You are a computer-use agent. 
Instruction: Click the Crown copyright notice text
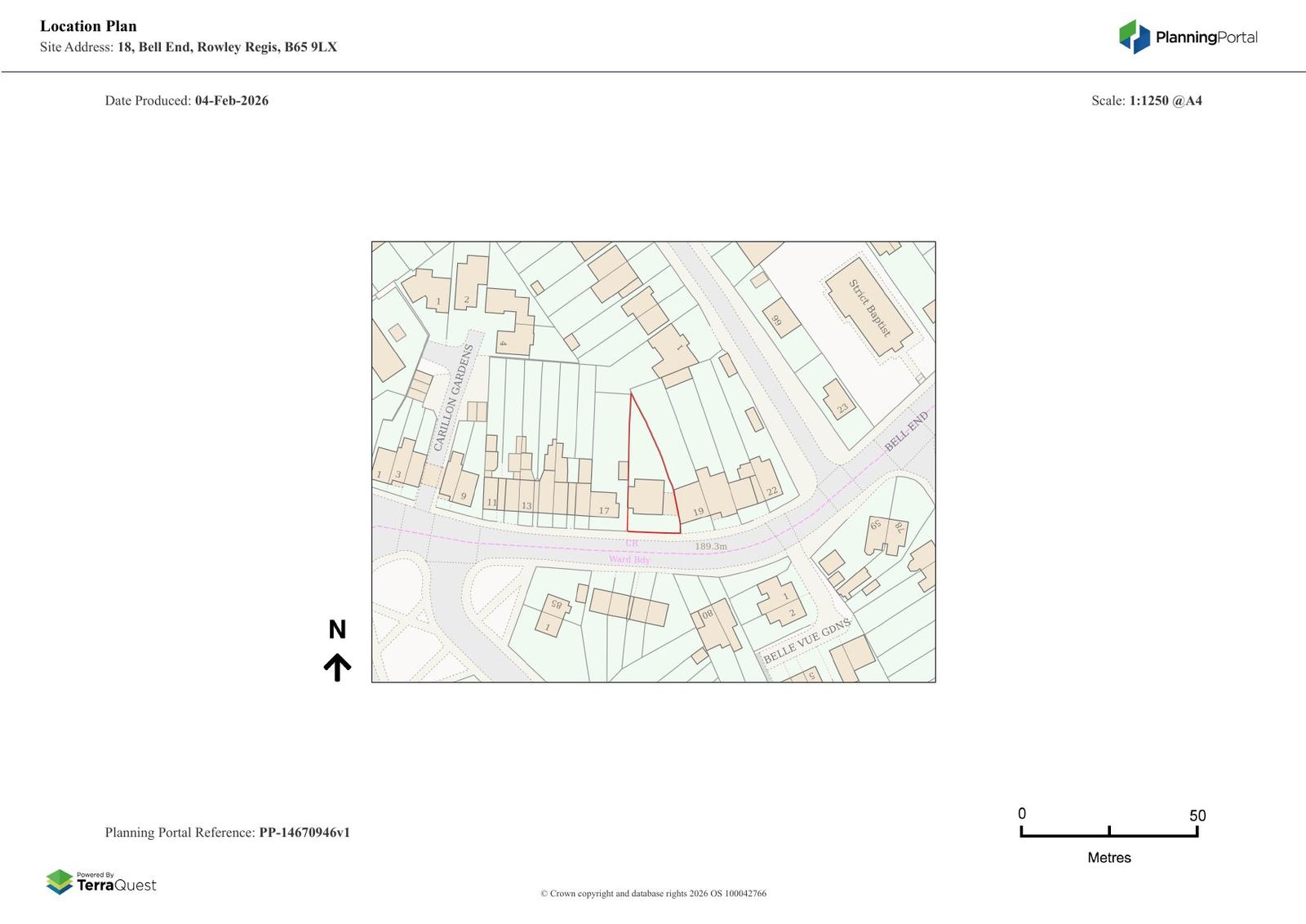coord(653,894)
